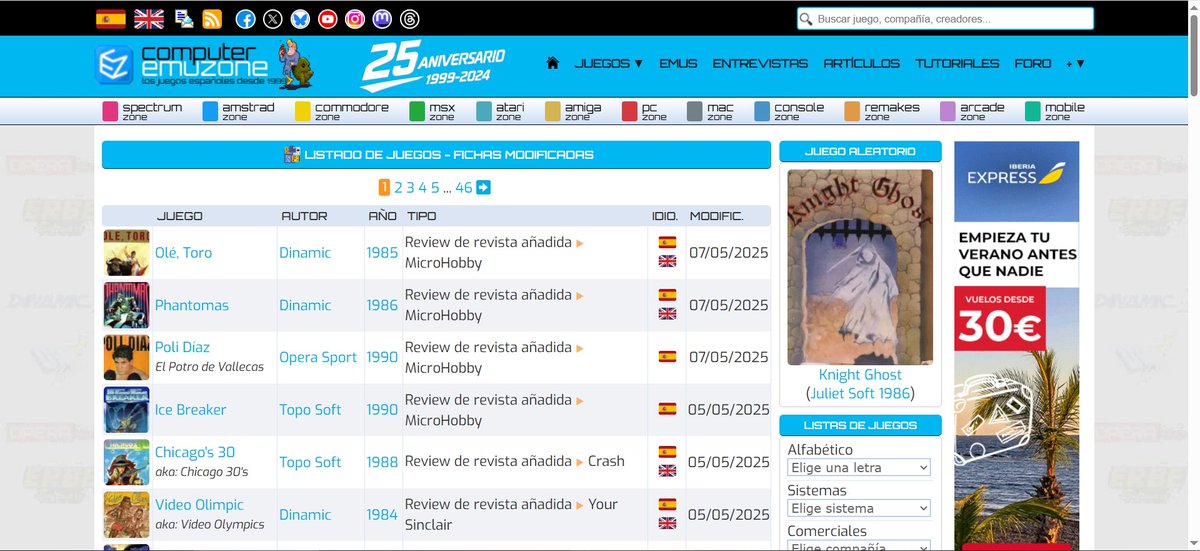
Task: Open the Commodore zone
Action: 342,111
